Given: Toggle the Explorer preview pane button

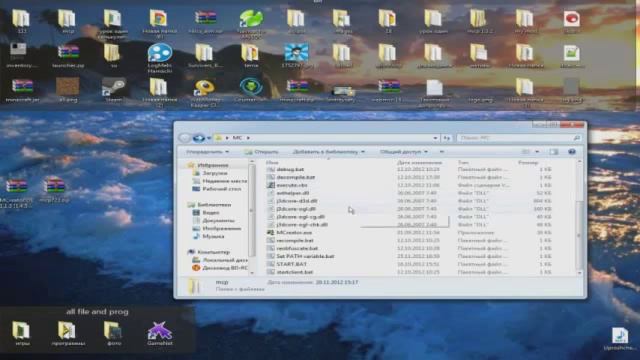Looking at the screenshot, I should [x=553, y=152].
